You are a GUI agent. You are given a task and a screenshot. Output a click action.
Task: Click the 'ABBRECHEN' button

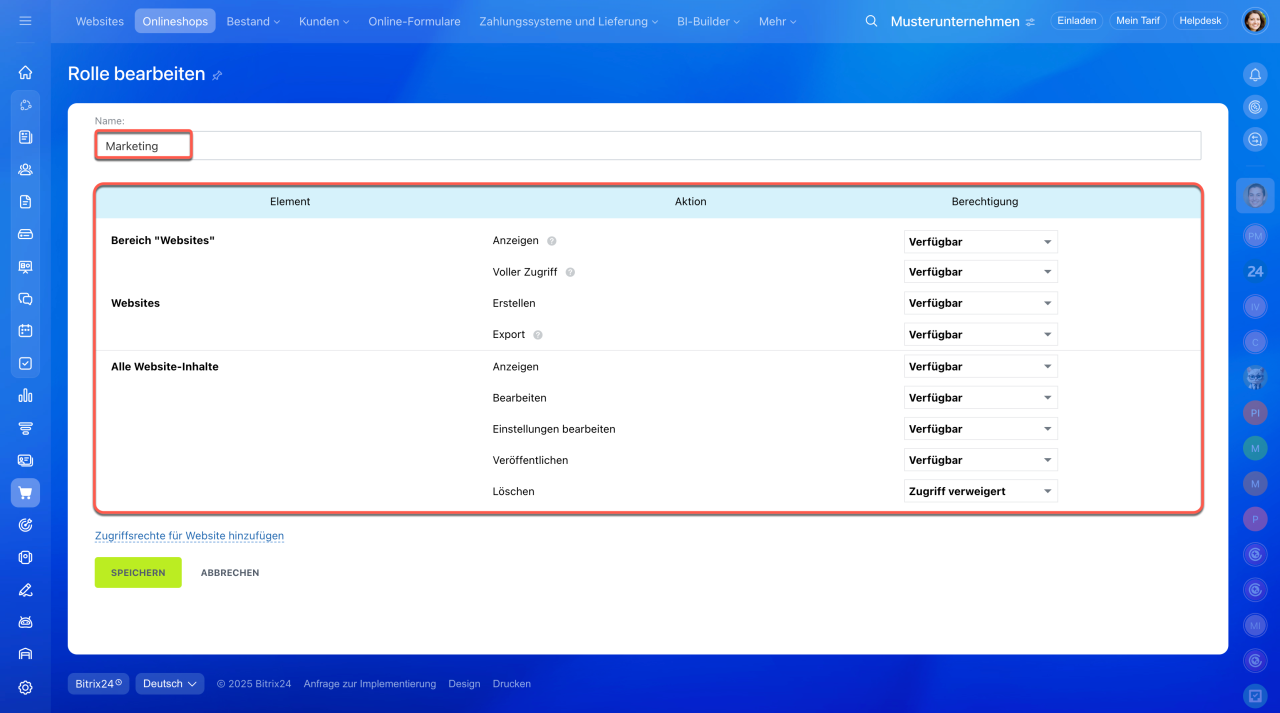click(230, 573)
